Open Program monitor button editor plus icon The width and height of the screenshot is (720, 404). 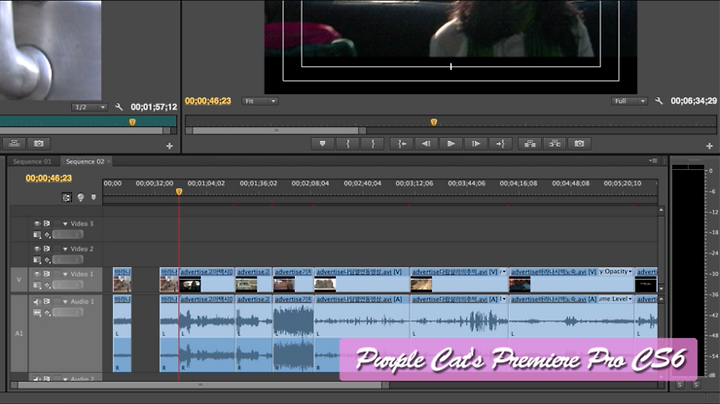click(709, 146)
